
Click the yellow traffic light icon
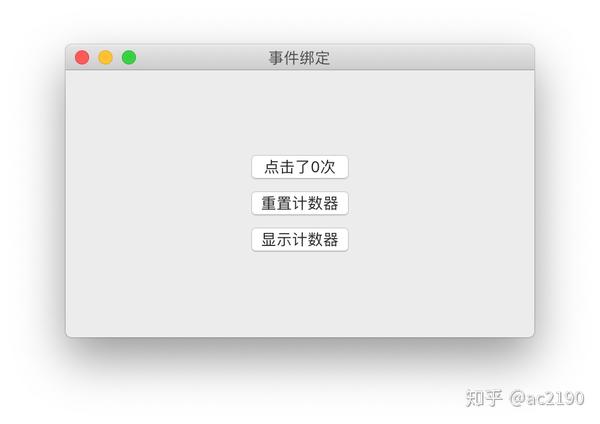pyautogui.click(x=106, y=57)
